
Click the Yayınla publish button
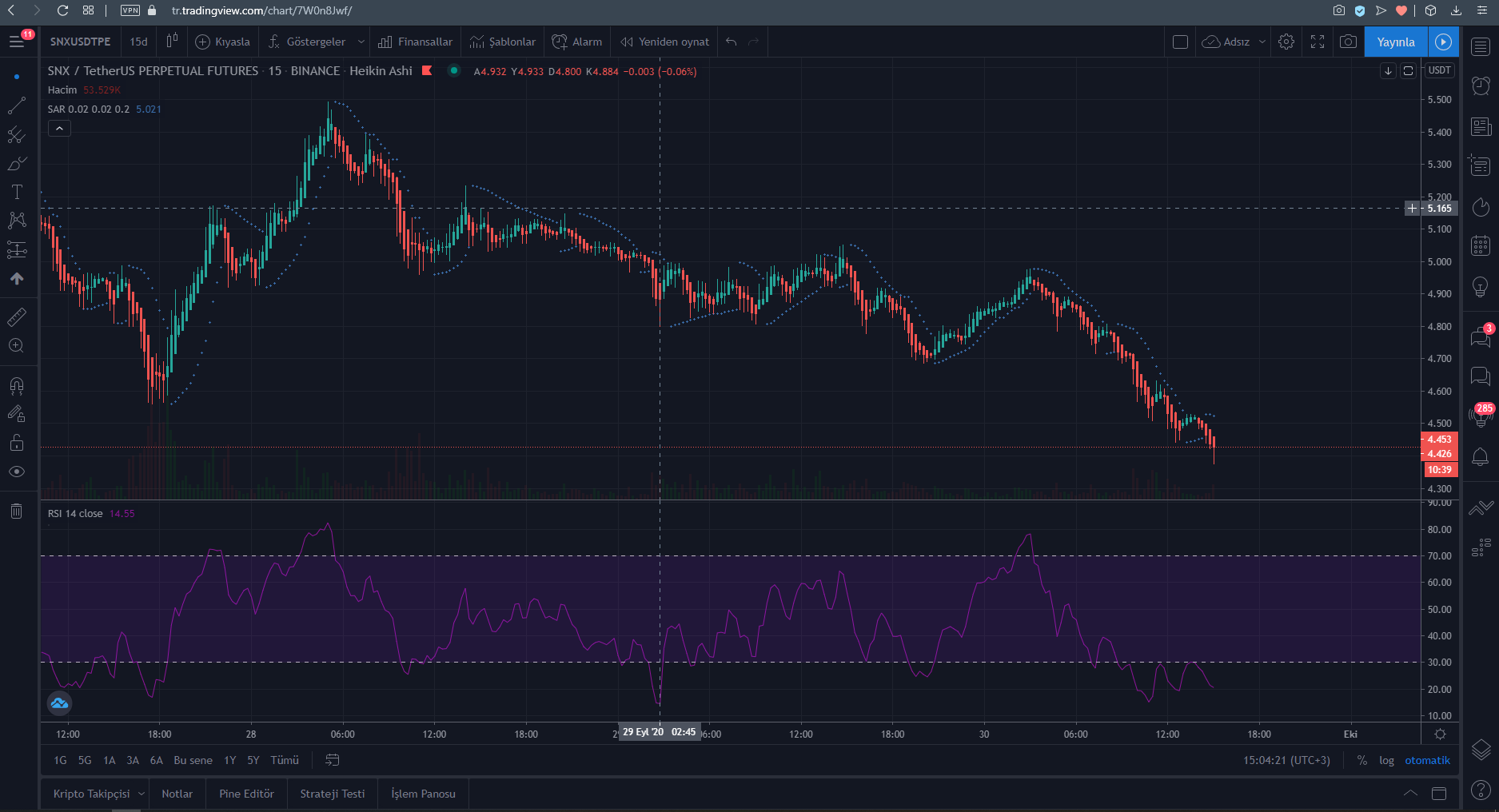(1395, 42)
